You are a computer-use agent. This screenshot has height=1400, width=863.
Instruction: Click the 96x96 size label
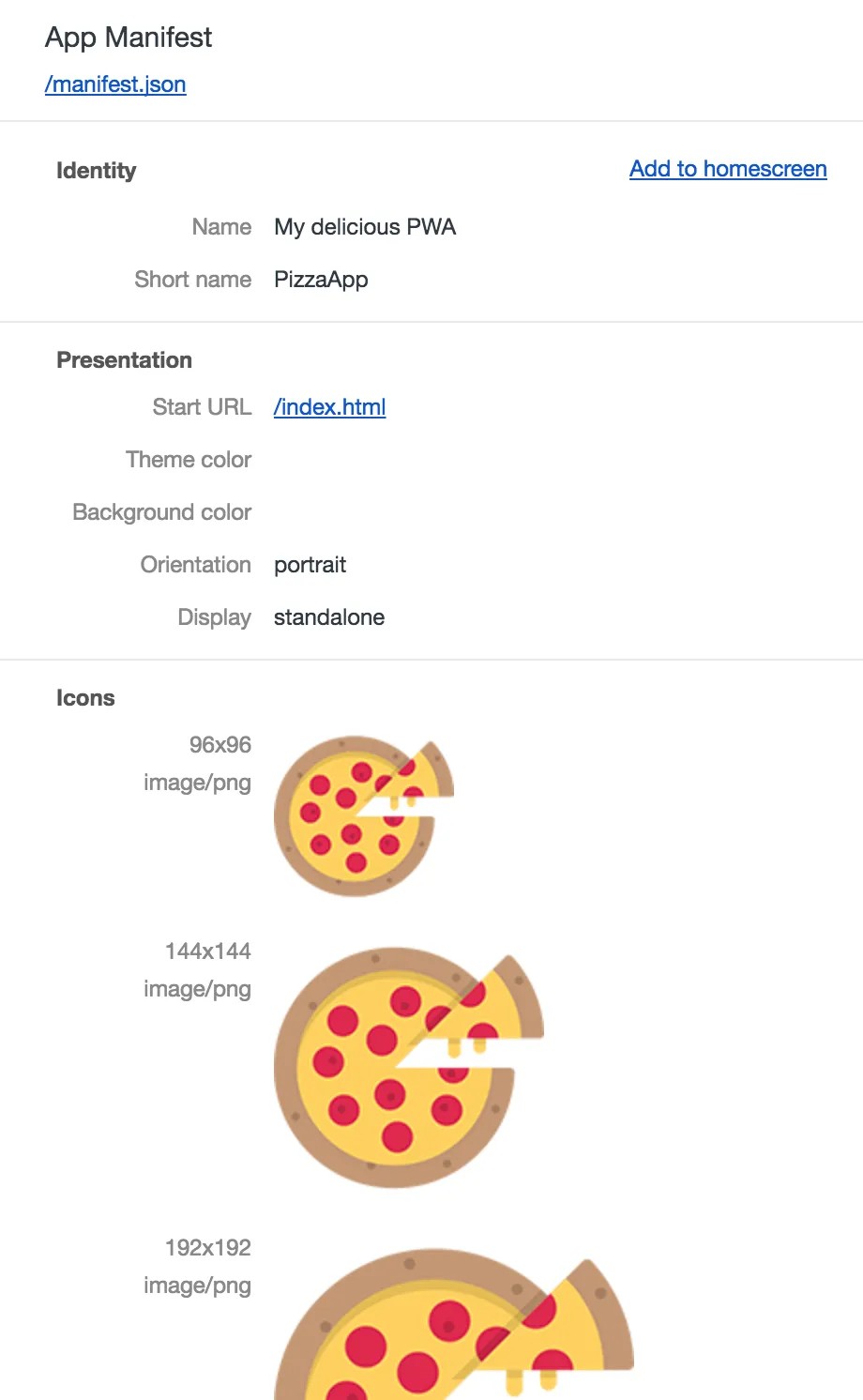(x=220, y=745)
